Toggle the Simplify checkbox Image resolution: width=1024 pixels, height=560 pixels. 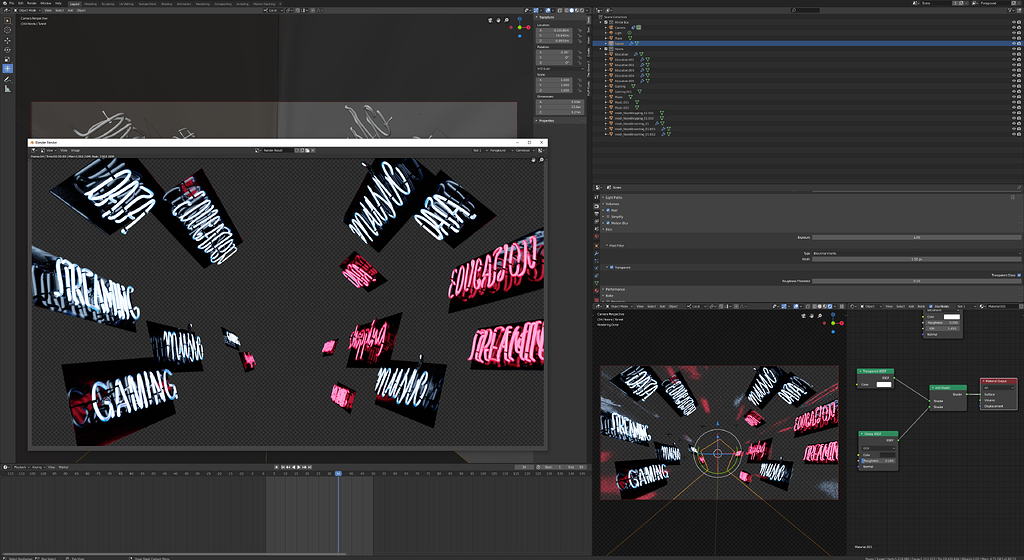[608, 217]
